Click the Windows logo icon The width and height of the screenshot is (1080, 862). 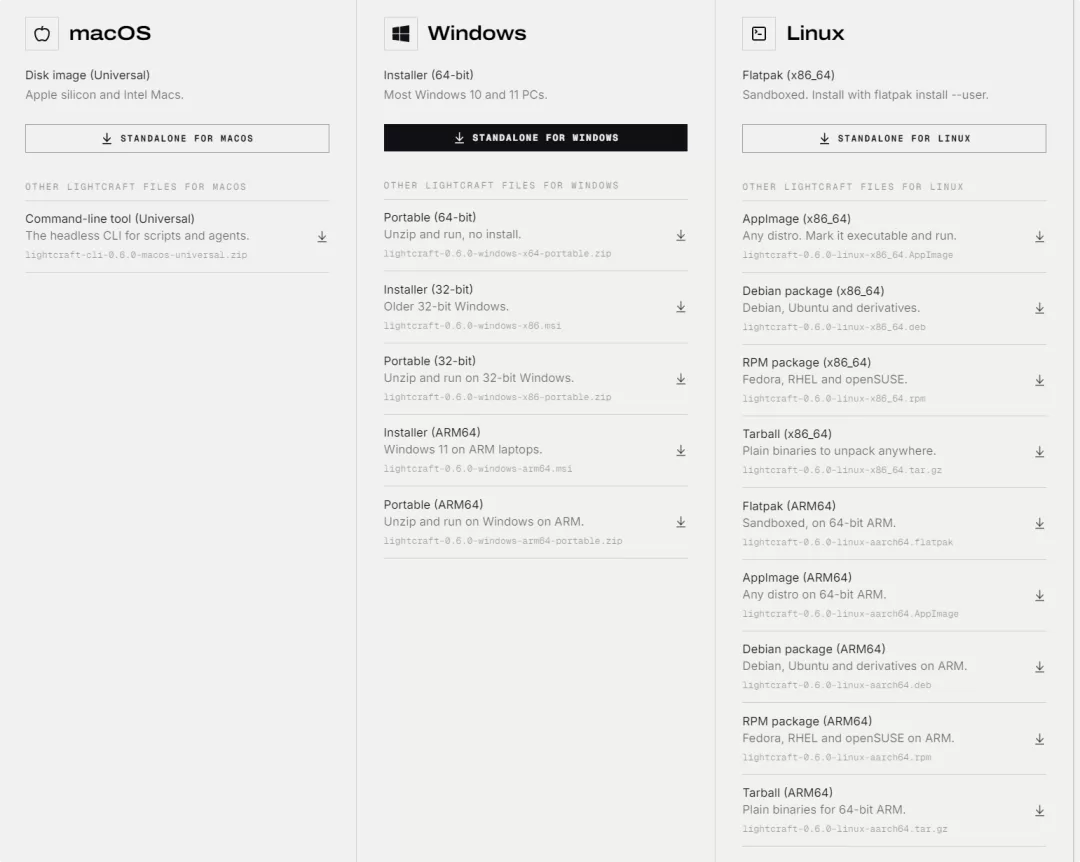pyautogui.click(x=401, y=34)
